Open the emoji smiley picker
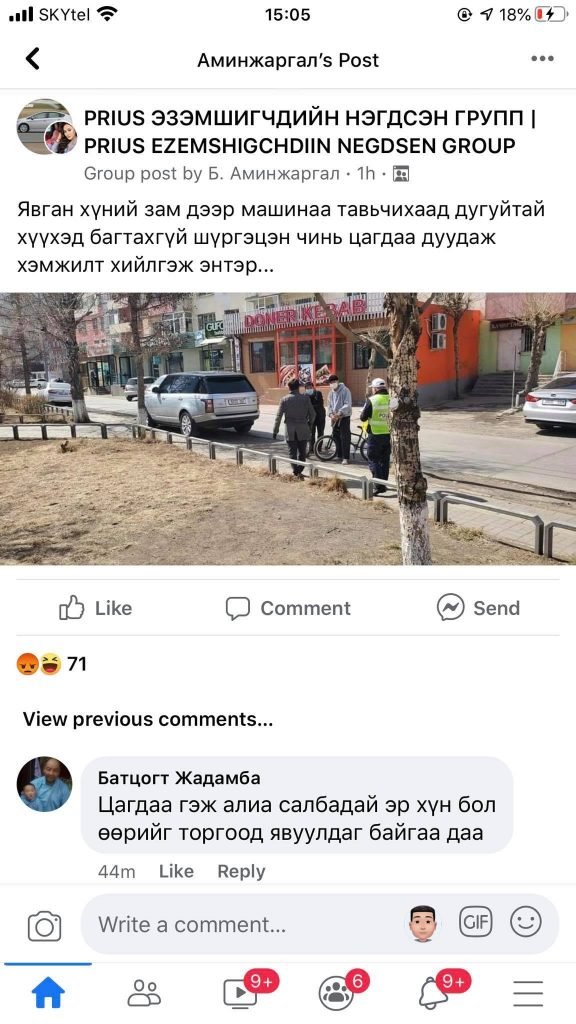Screen dimensions: 576x1024 pyautogui.click(x=526, y=922)
